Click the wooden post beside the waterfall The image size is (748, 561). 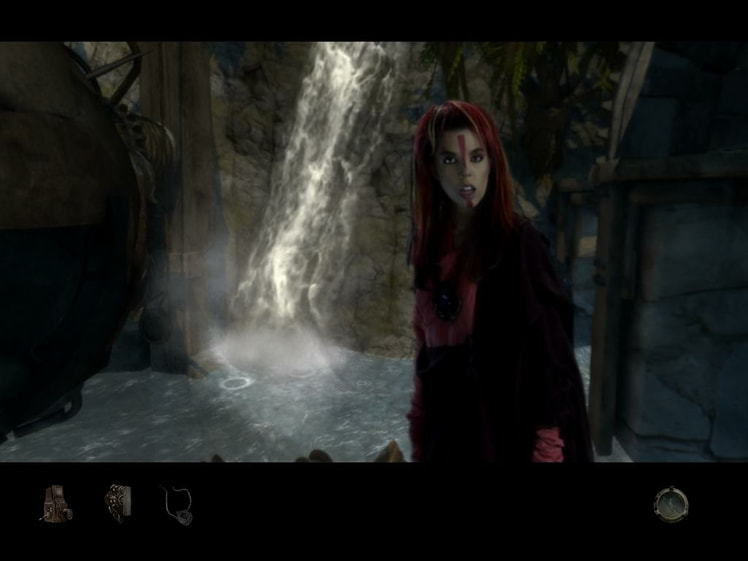point(187,200)
